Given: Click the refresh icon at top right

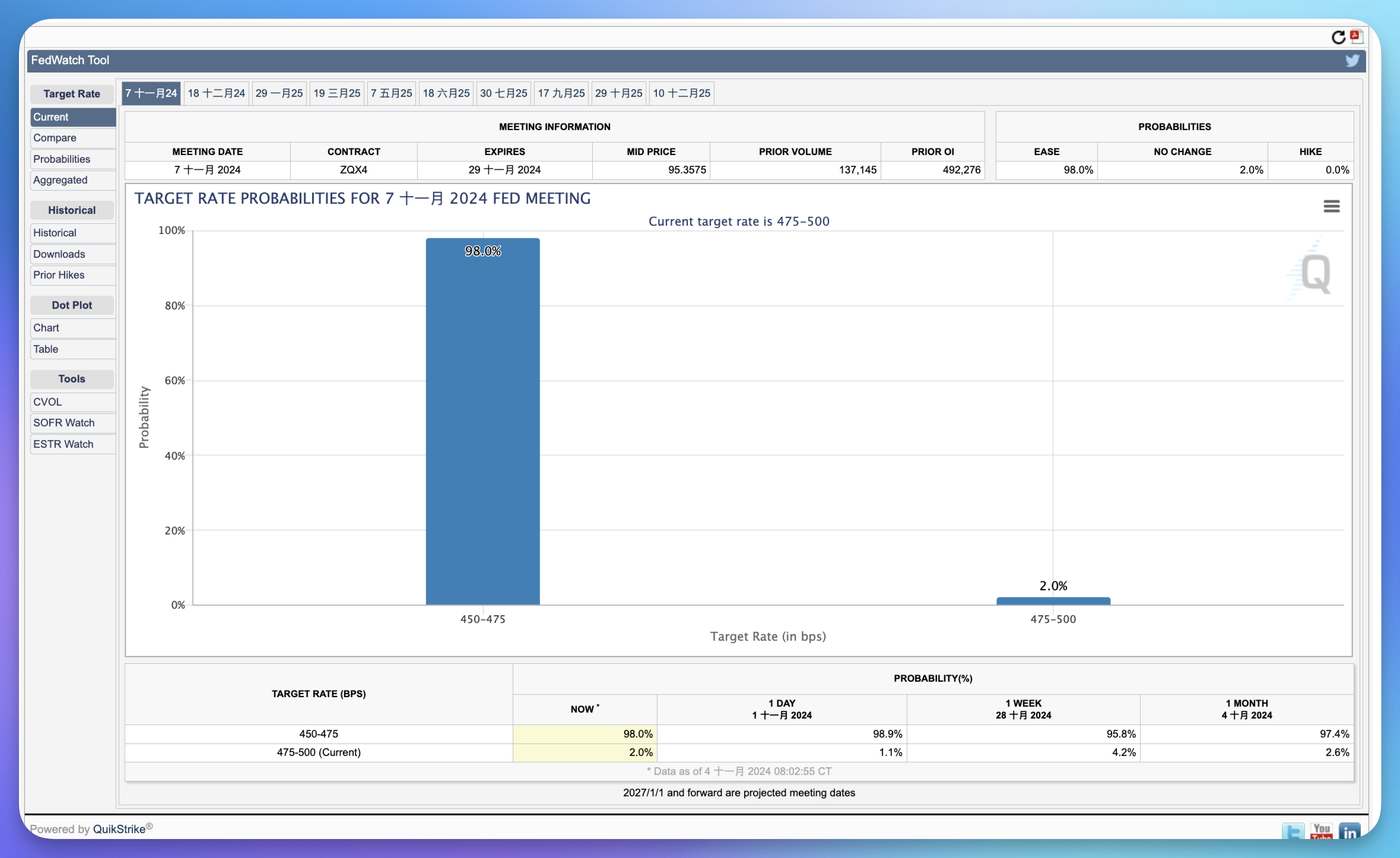Looking at the screenshot, I should coord(1338,37).
